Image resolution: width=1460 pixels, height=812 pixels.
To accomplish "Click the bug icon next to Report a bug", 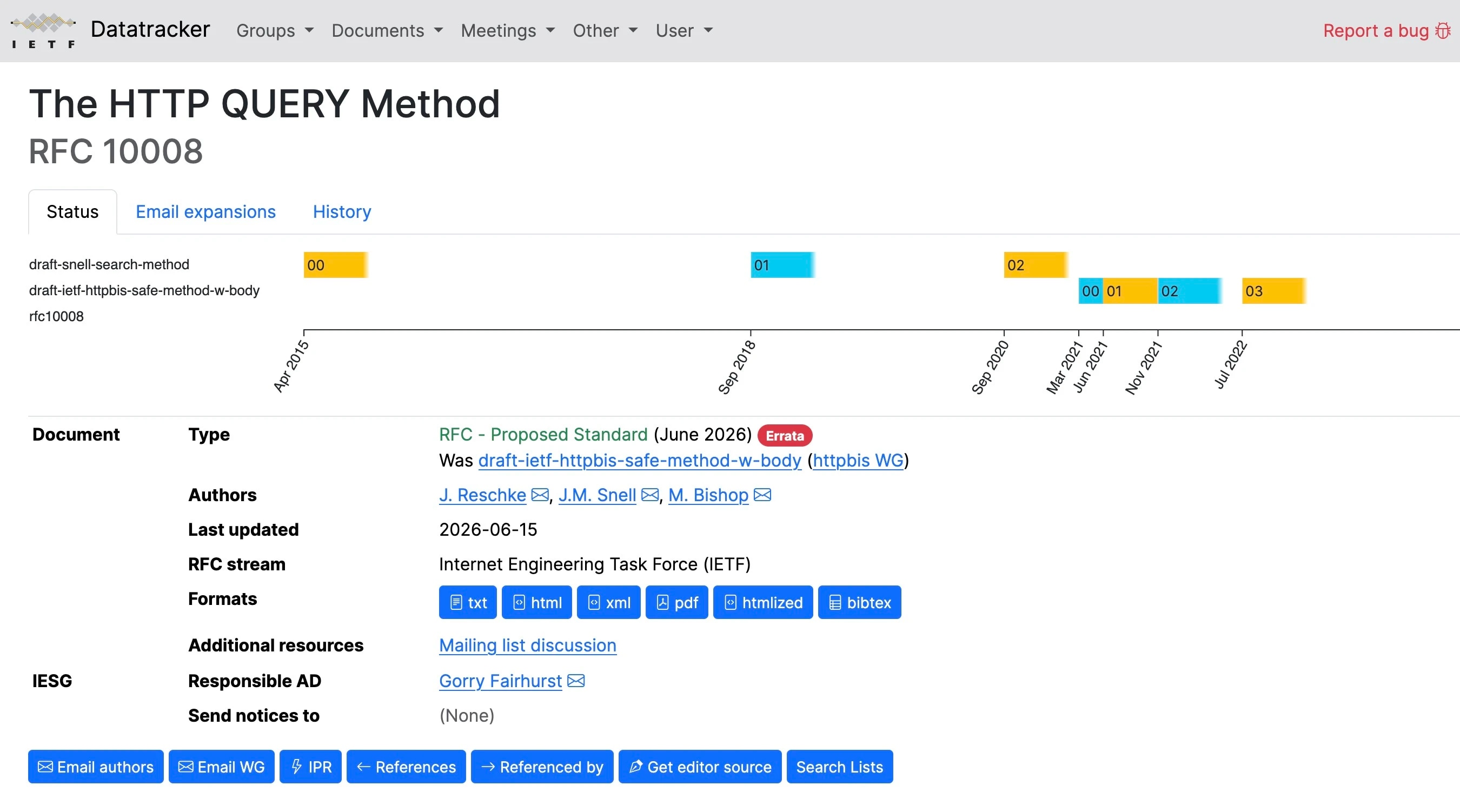I will tap(1443, 31).
